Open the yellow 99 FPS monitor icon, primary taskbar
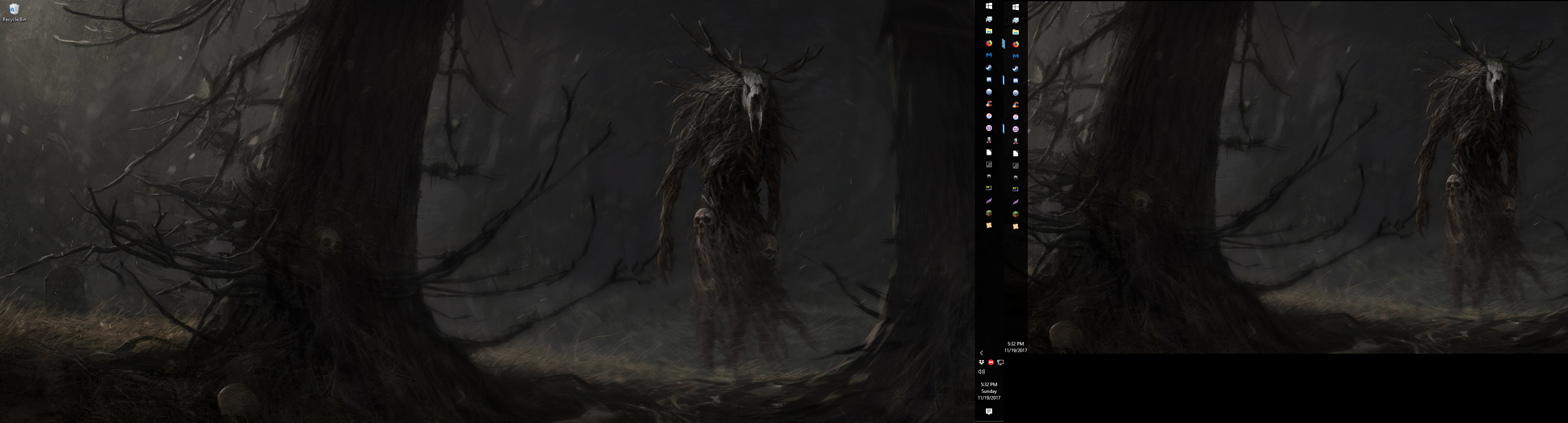The image size is (1568, 423). [x=989, y=188]
